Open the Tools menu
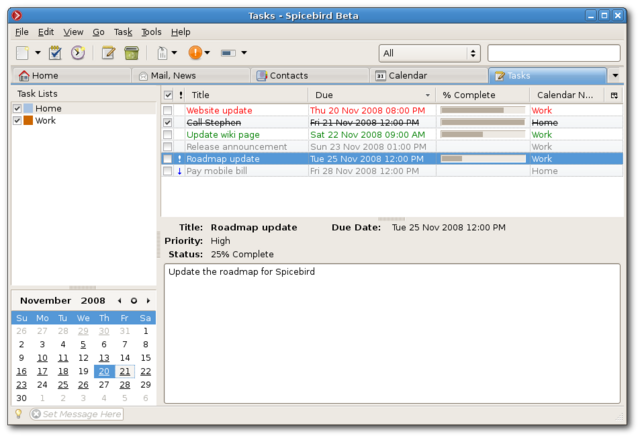Screen dimensions: 640x438 (x=151, y=32)
